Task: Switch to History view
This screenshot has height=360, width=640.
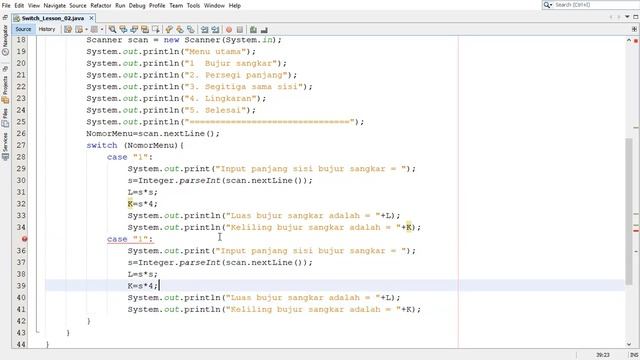Action: tap(47, 29)
